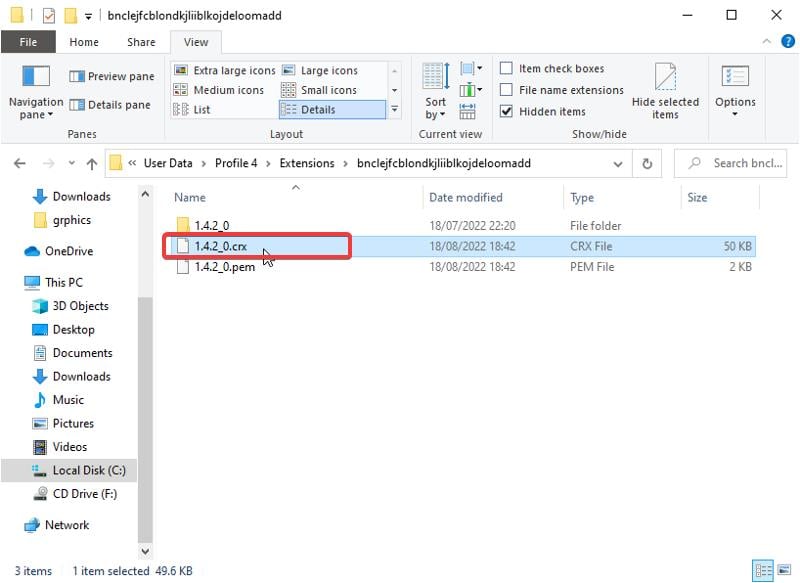Collapse the ribbon with the chevron
800x583 pixels.
tap(766, 41)
